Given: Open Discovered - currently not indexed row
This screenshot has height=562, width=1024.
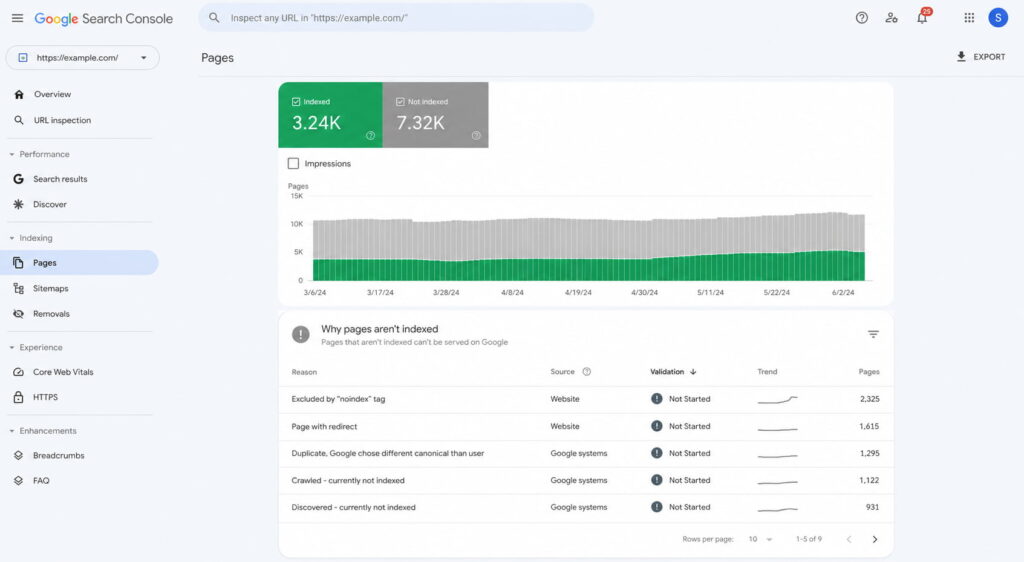Looking at the screenshot, I should point(586,507).
